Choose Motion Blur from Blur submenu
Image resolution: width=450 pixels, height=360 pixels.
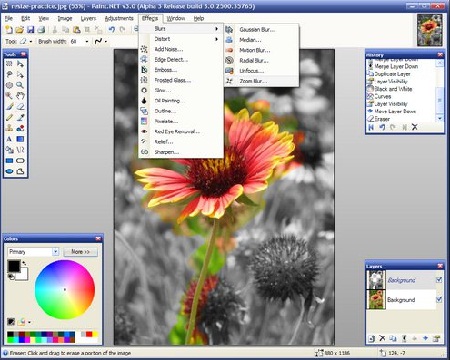point(261,50)
